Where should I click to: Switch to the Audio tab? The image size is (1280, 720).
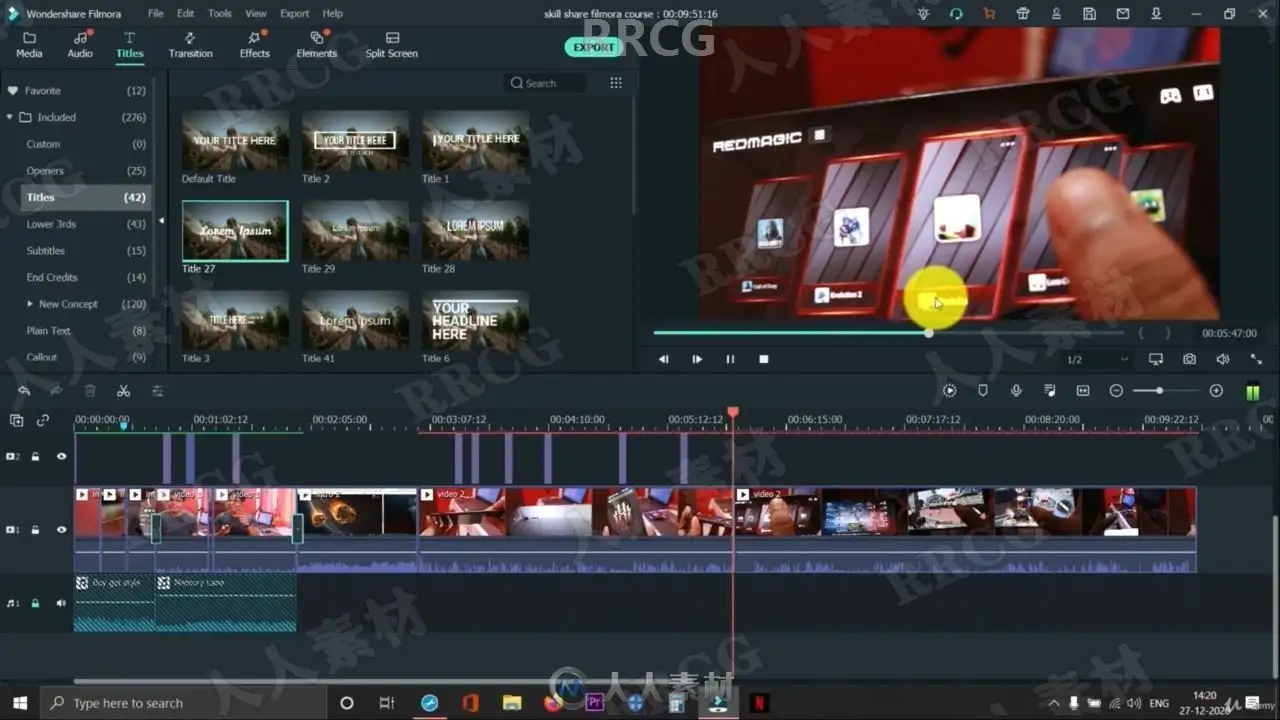[x=80, y=45]
